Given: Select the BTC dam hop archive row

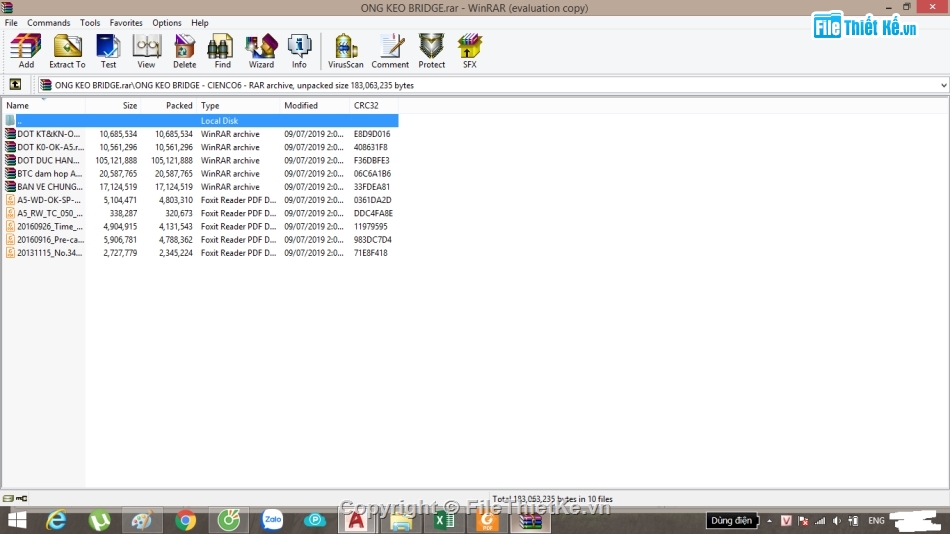Looking at the screenshot, I should pyautogui.click(x=201, y=174).
